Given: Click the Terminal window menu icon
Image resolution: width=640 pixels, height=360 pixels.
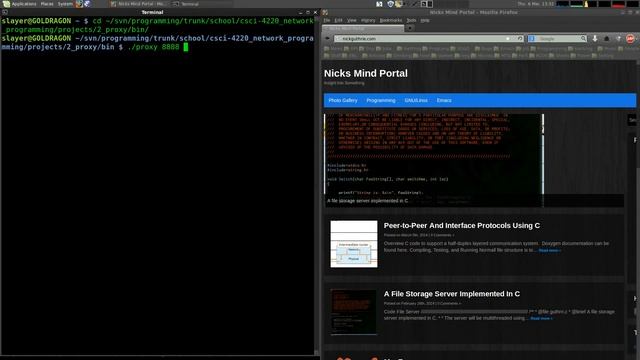Looking at the screenshot, I should [4, 12].
